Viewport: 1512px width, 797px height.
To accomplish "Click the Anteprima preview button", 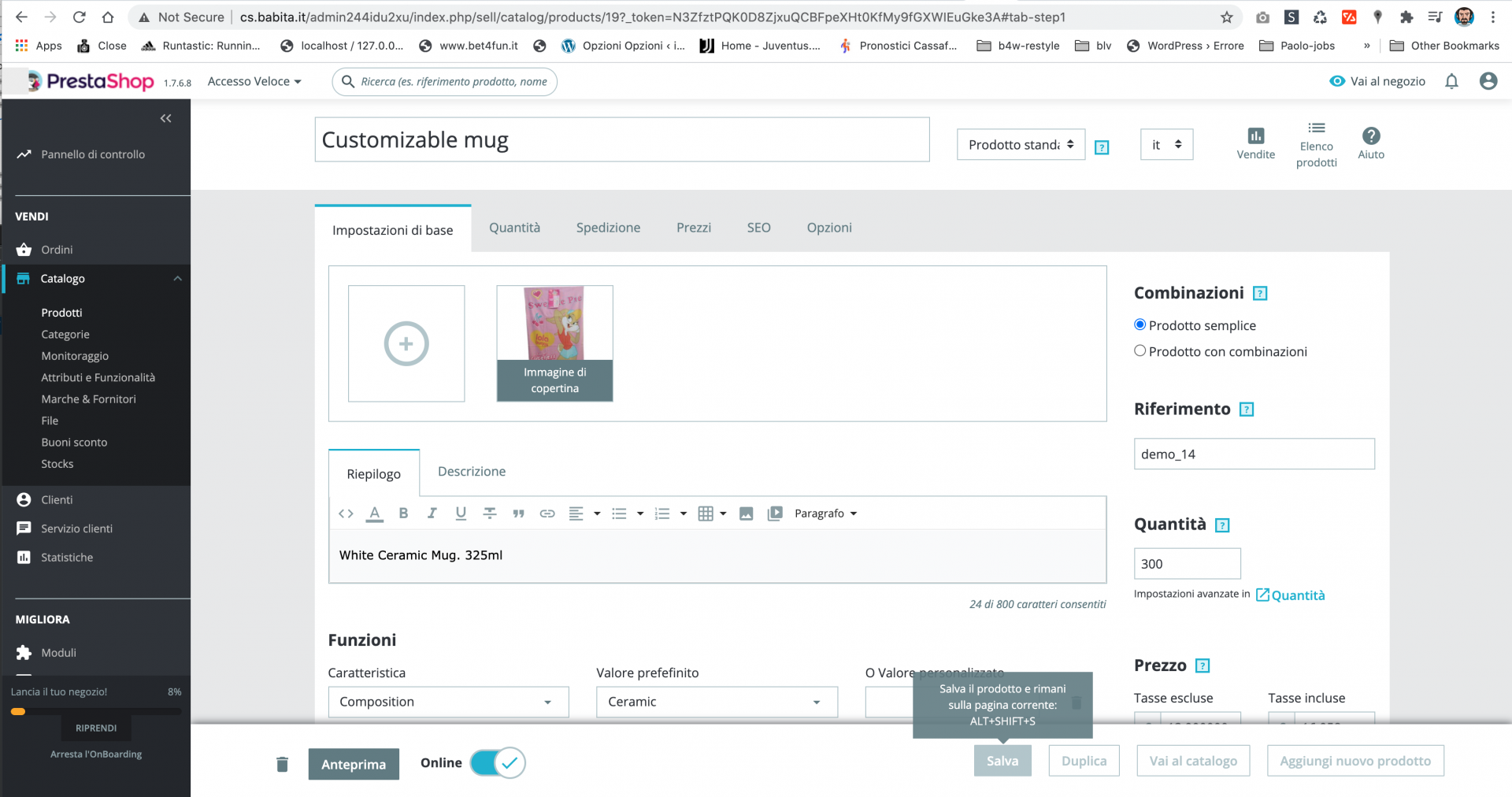I will pyautogui.click(x=354, y=764).
